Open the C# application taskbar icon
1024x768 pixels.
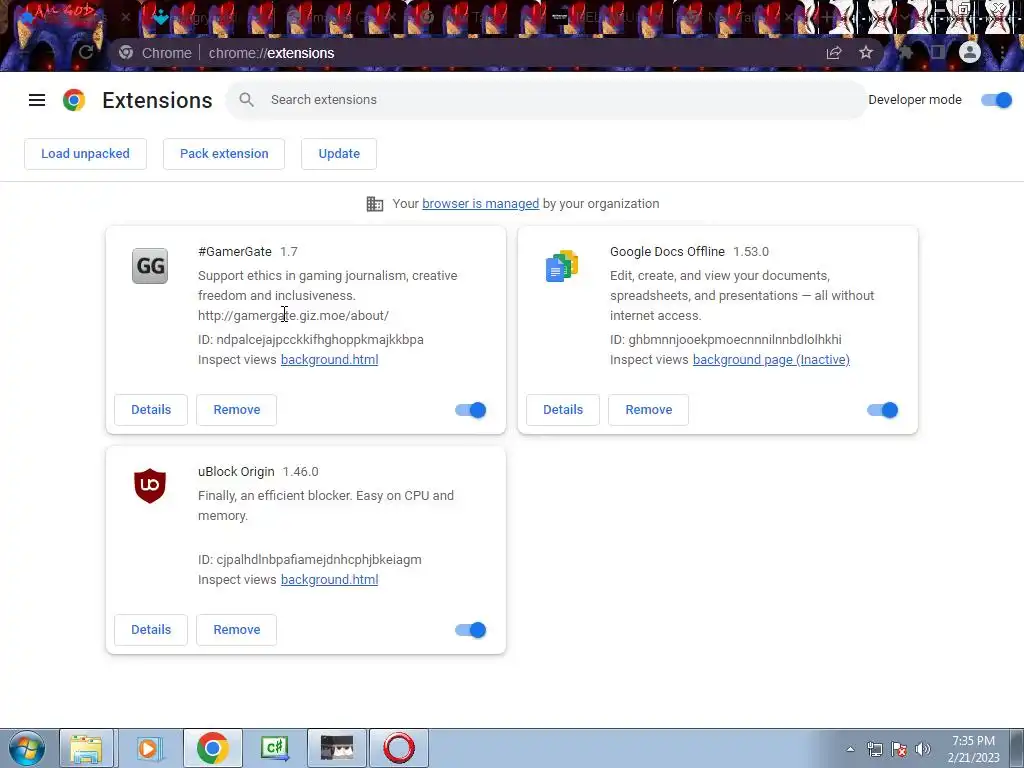point(274,748)
